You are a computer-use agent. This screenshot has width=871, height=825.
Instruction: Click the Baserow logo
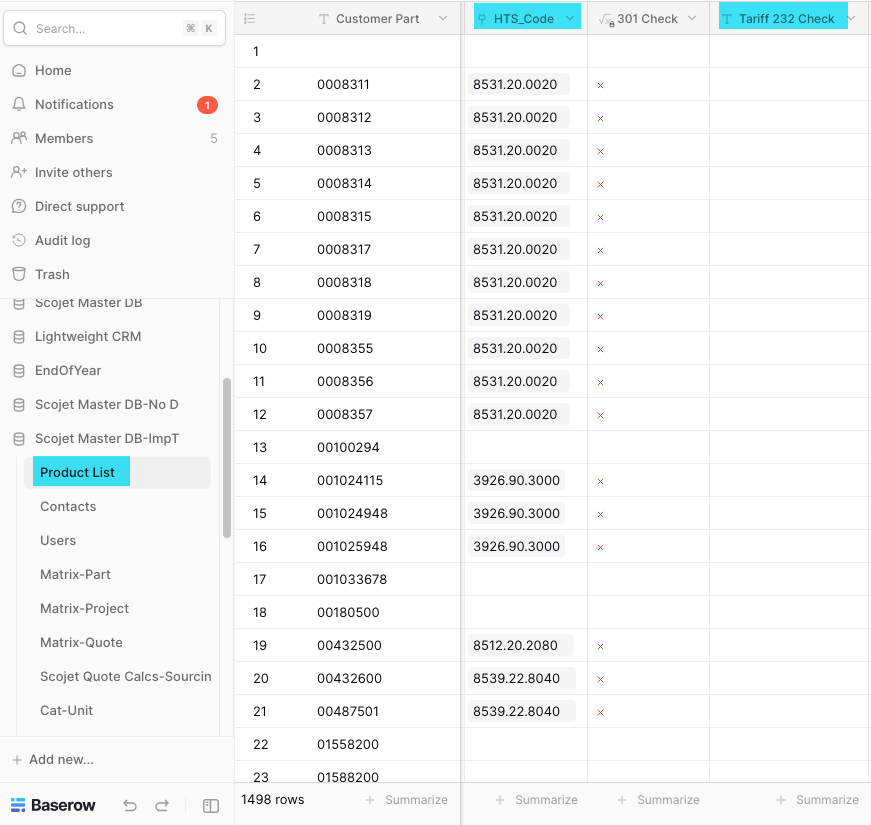(54, 806)
